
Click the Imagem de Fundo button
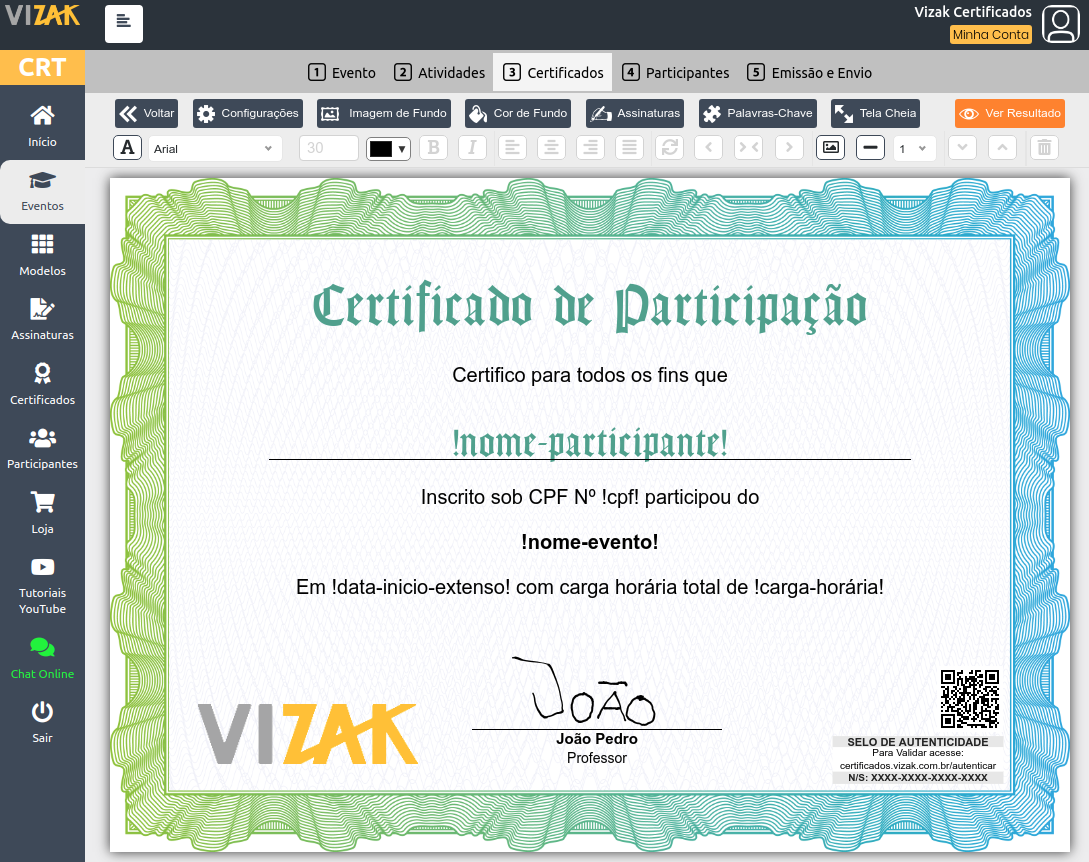tap(384, 113)
